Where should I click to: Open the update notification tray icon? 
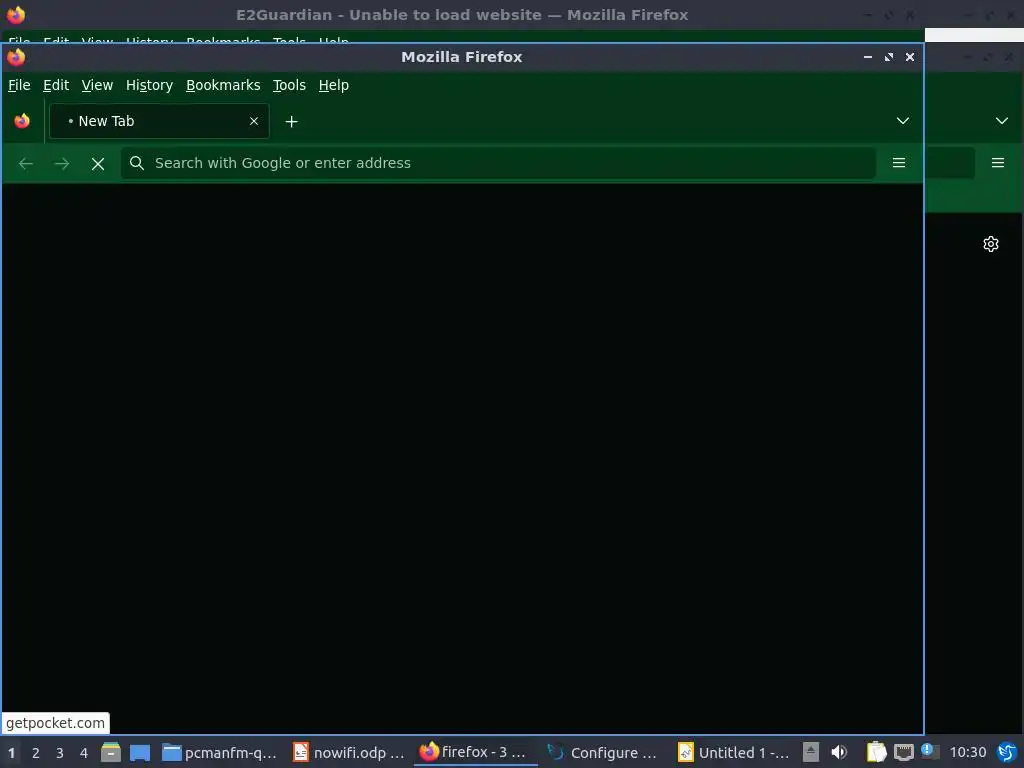(930, 751)
